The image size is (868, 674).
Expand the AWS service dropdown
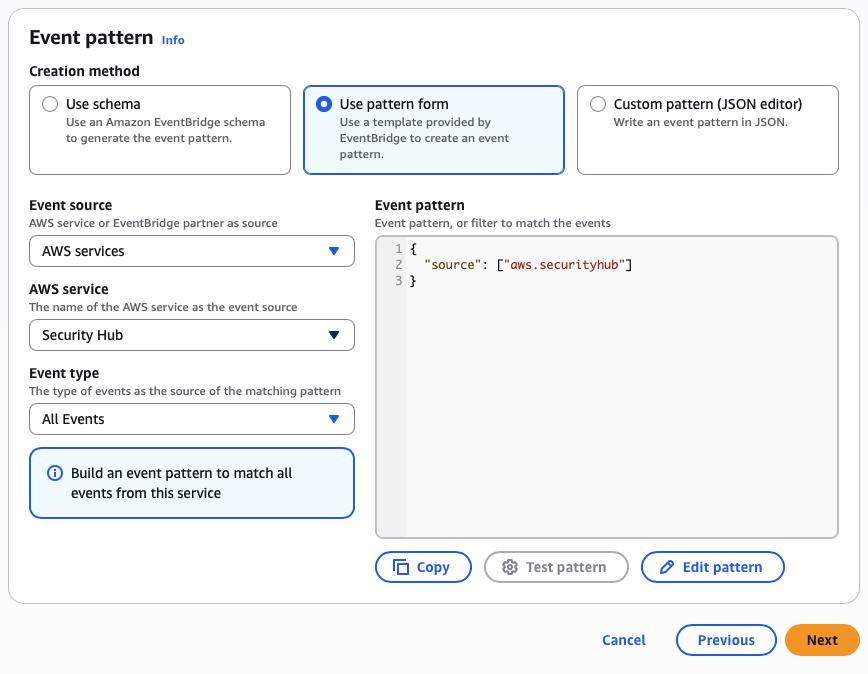pyautogui.click(x=192, y=335)
